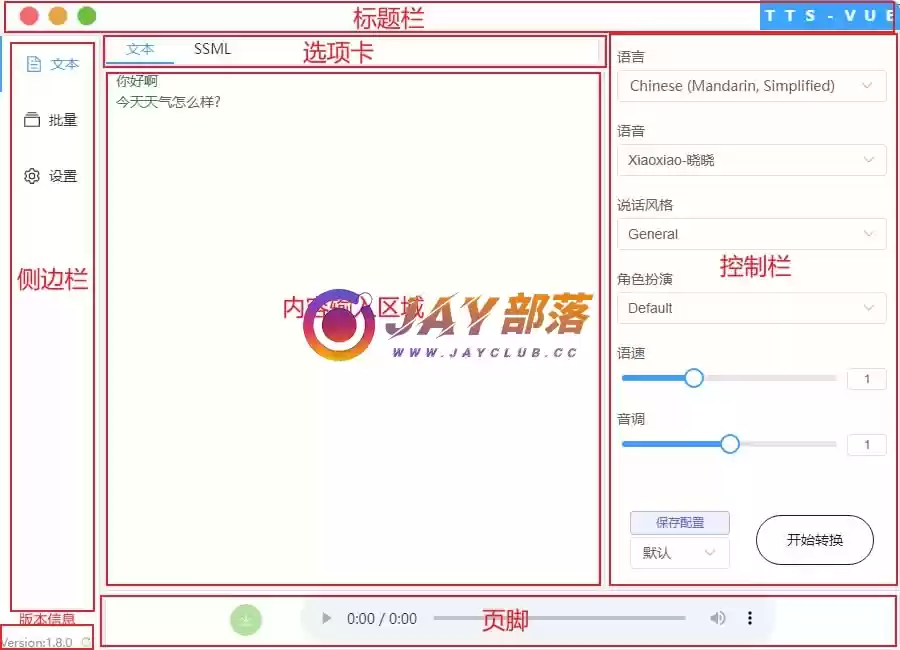
Task: Click the 保存配置 button
Action: (x=680, y=523)
